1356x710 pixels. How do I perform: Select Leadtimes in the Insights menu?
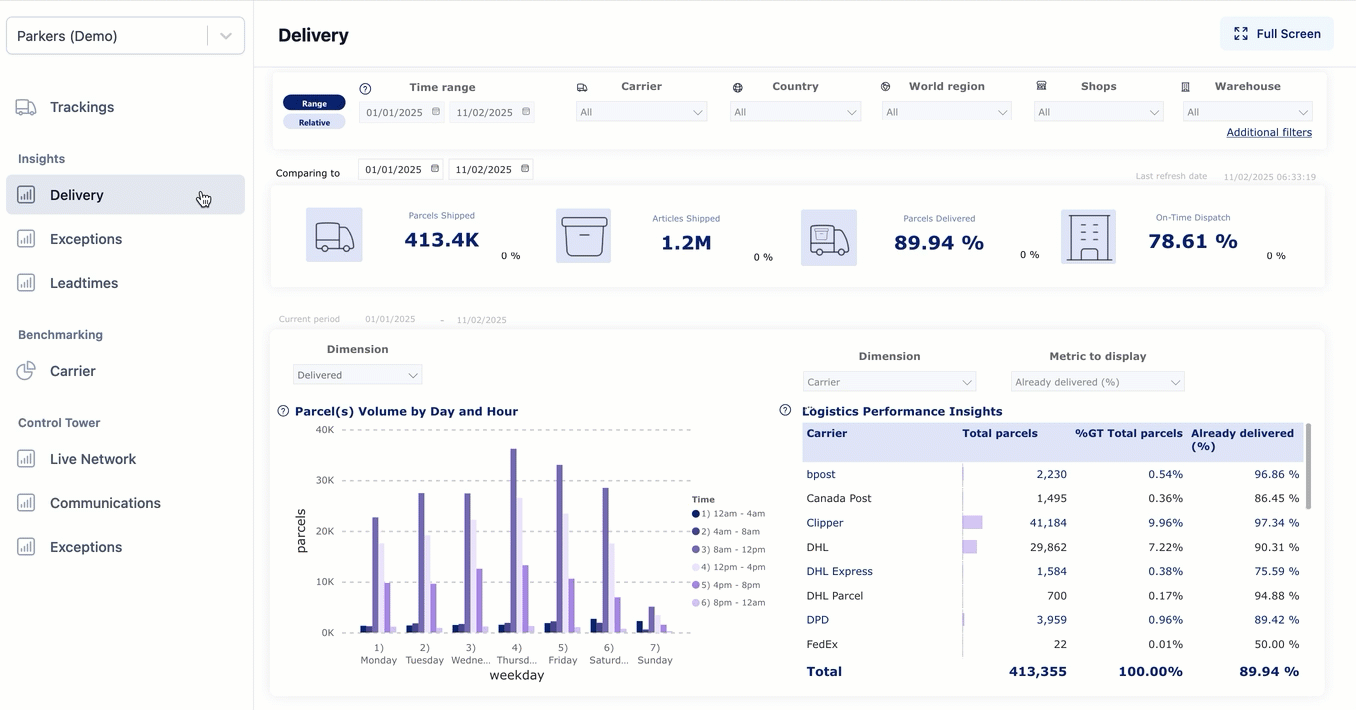[85, 283]
